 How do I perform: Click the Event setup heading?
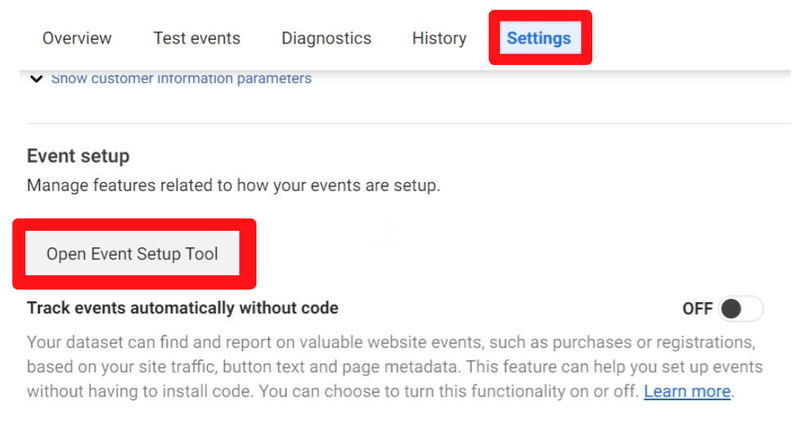78,156
